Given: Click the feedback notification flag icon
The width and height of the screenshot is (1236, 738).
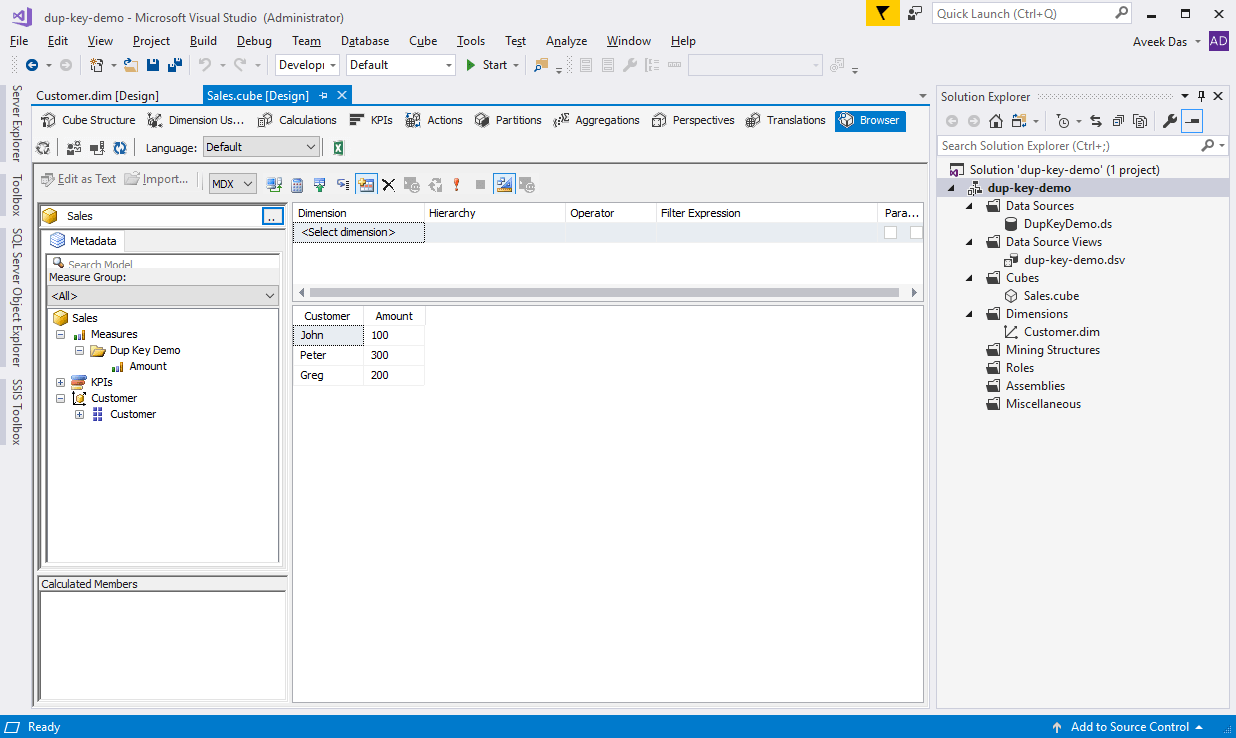Looking at the screenshot, I should 882,13.
